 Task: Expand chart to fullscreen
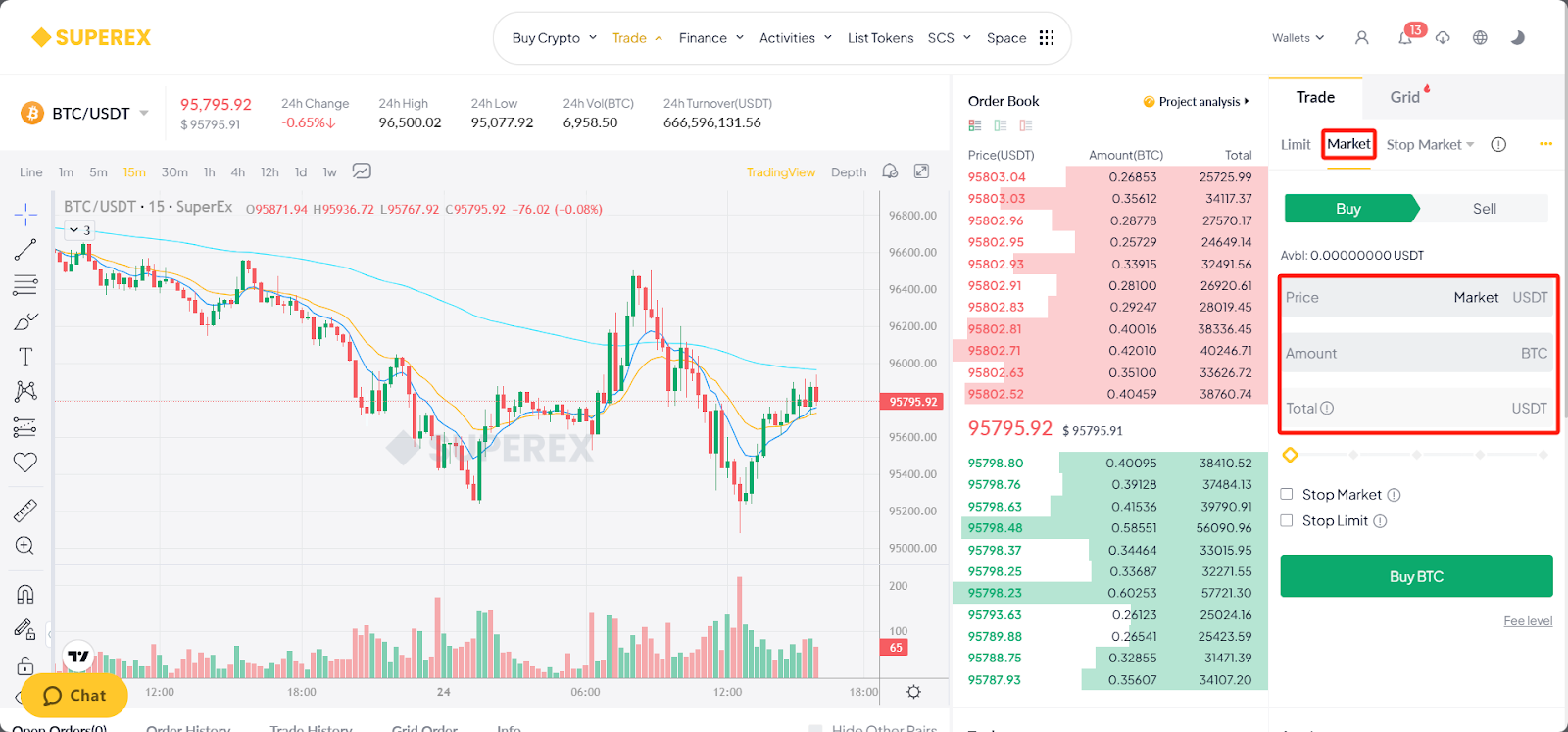[921, 171]
